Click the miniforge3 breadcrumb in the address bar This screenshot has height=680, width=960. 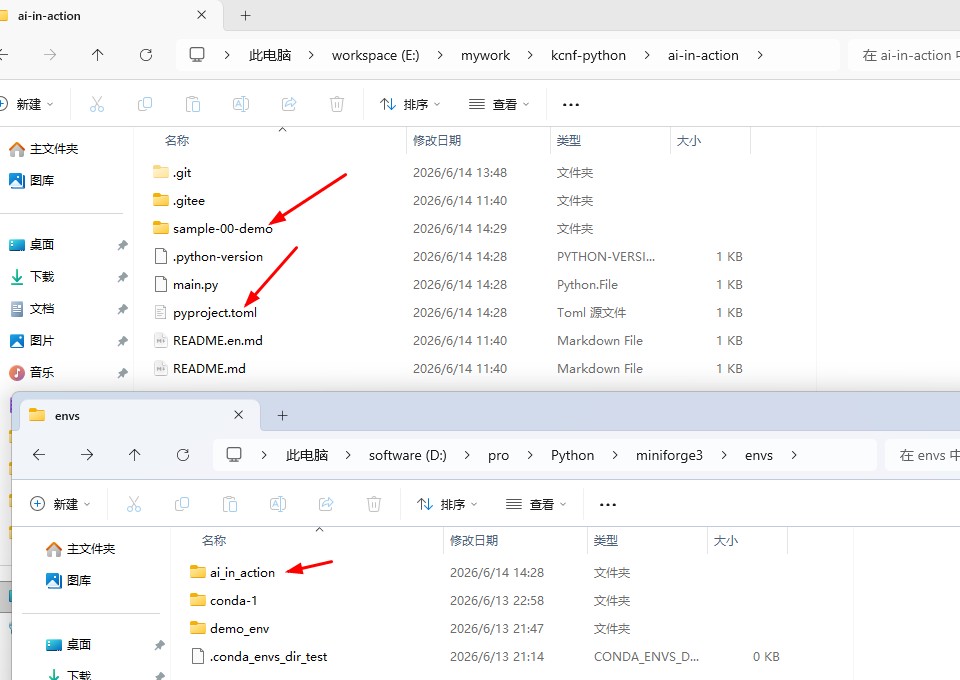point(669,455)
